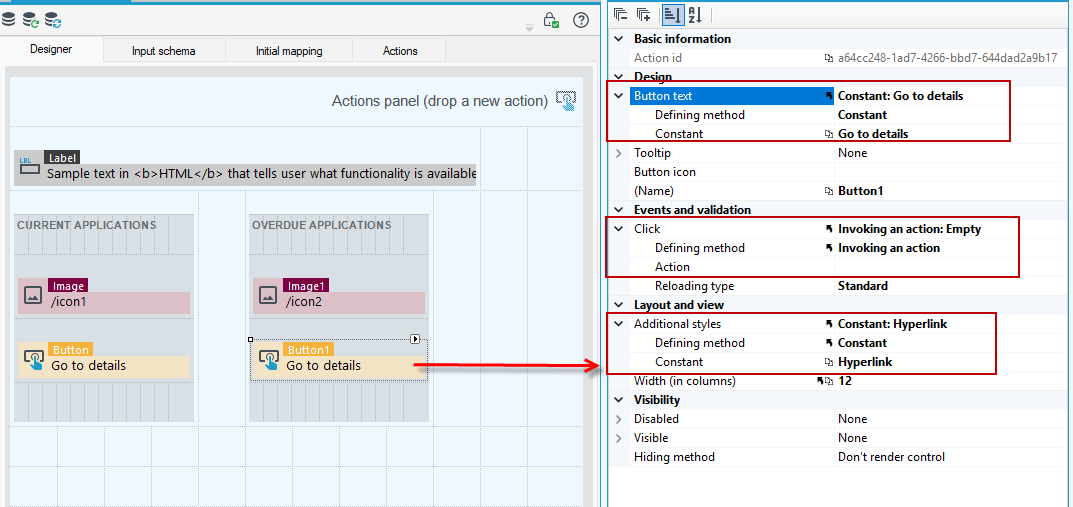Open smart-tag arrow on Button1 control
The width and height of the screenshot is (1073, 507).
point(415,339)
